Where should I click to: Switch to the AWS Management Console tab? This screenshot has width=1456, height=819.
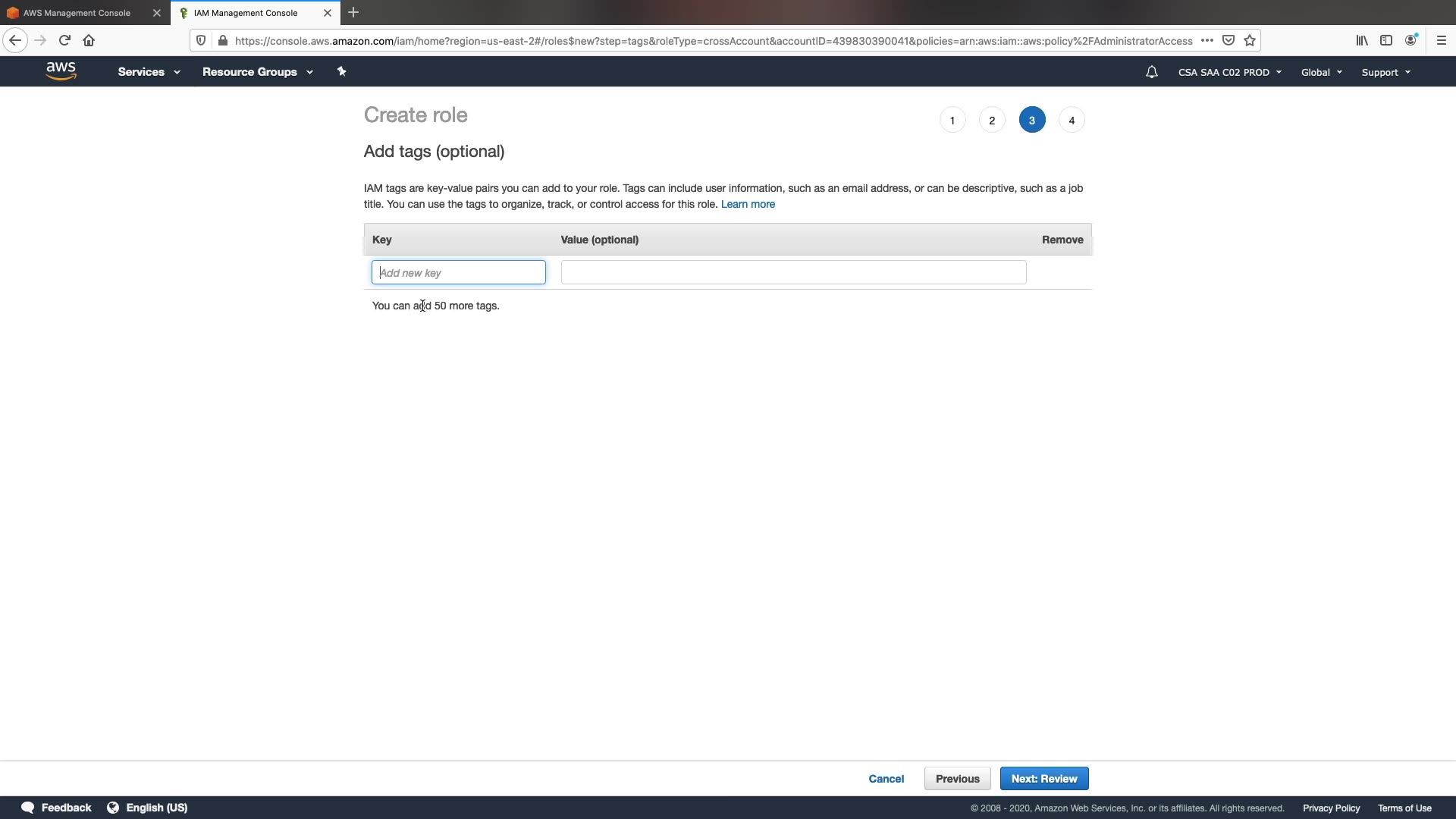tap(77, 13)
